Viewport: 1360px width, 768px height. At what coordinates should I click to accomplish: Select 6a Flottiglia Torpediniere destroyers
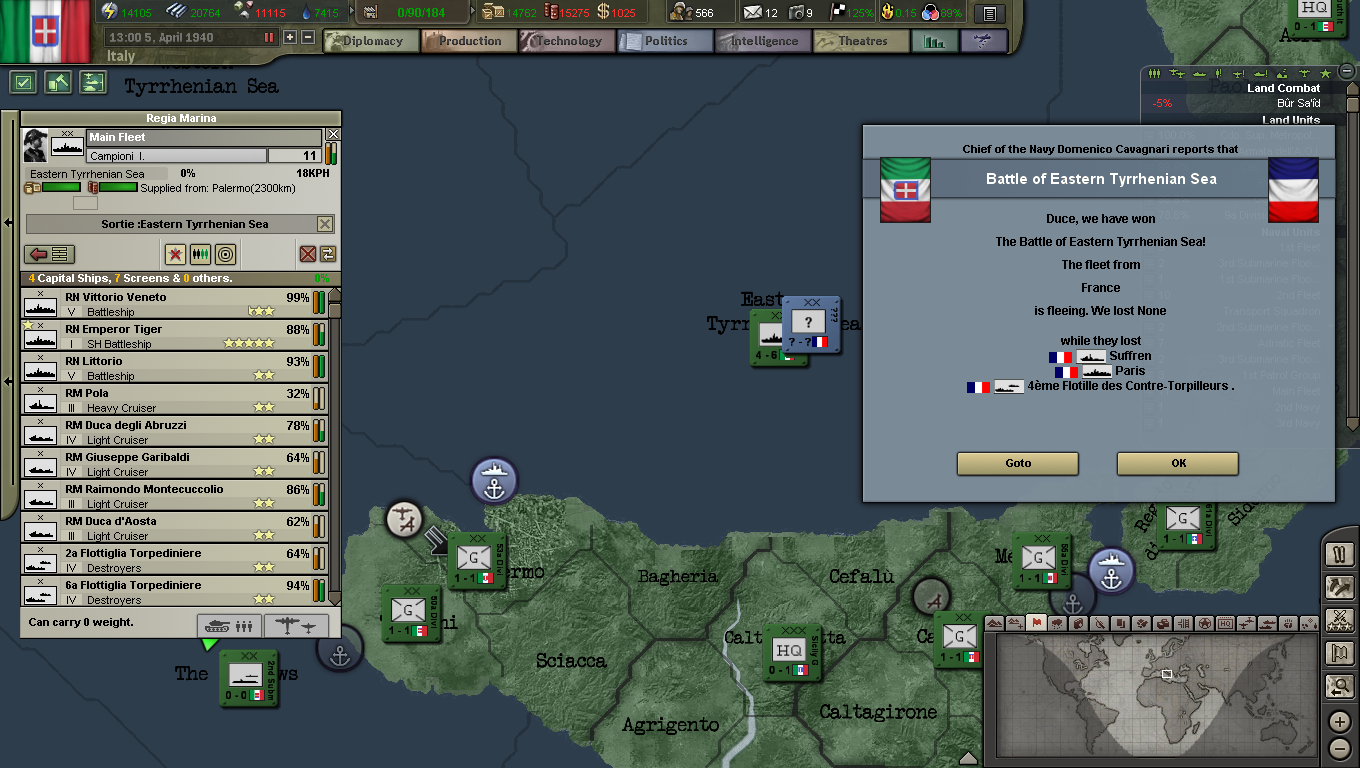pyautogui.click(x=175, y=592)
